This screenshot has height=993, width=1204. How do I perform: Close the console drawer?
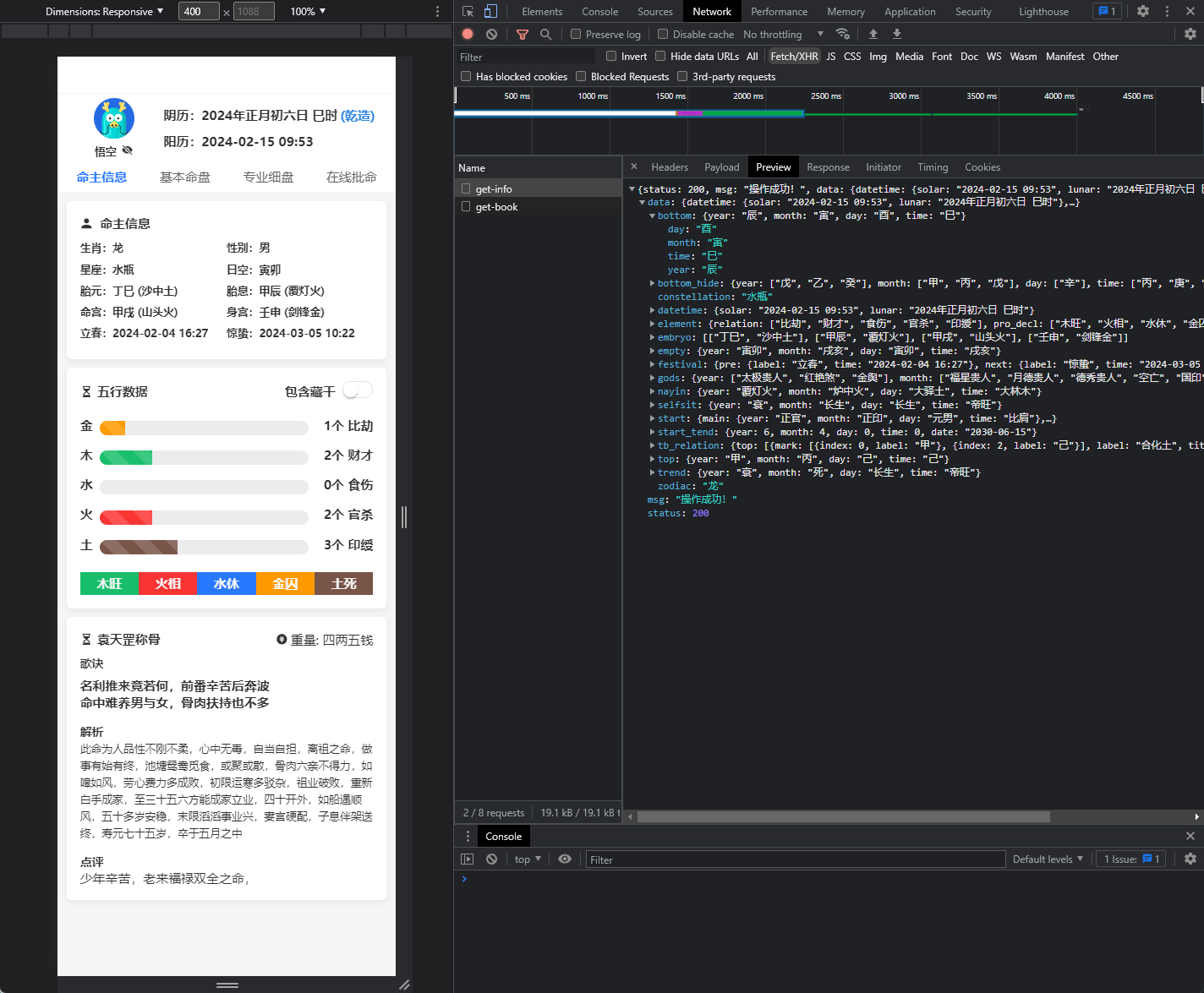[x=1190, y=836]
